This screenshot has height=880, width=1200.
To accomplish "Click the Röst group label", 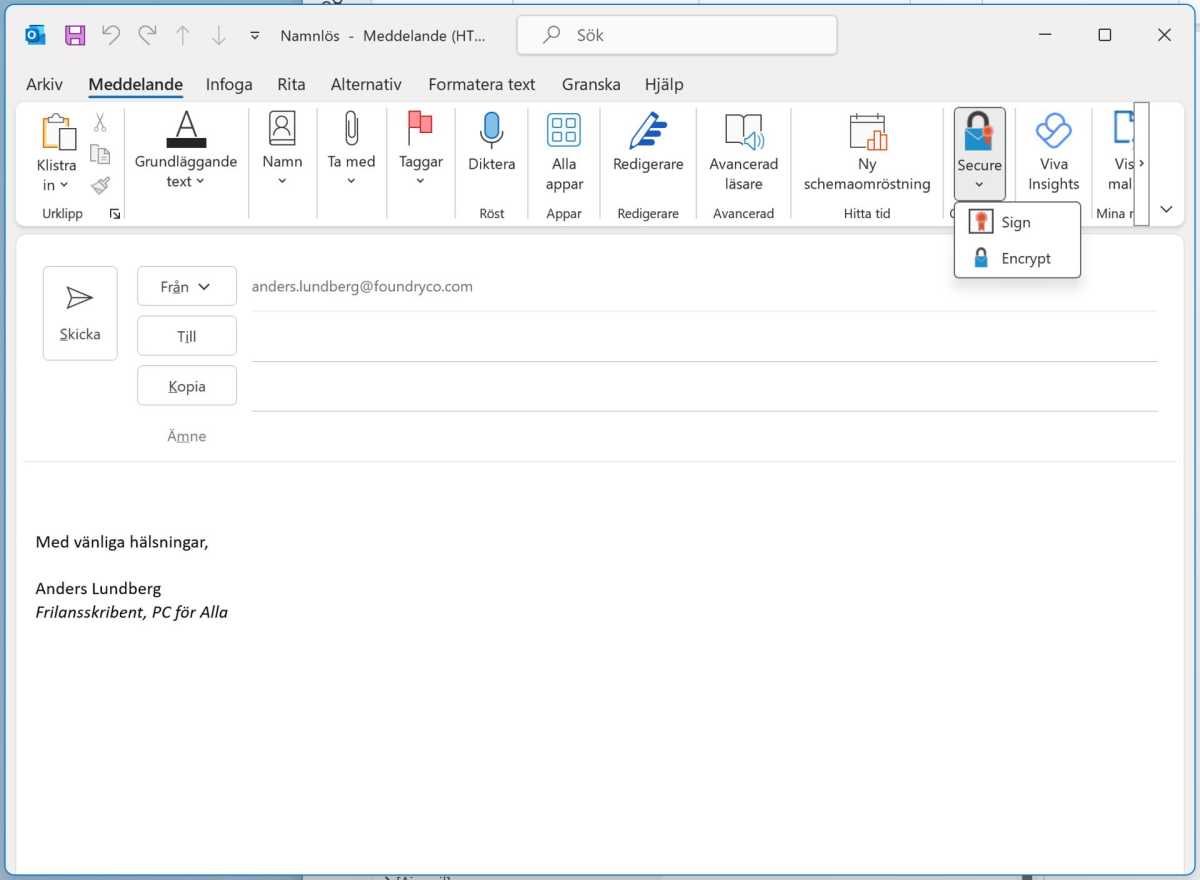I will pyautogui.click(x=492, y=213).
